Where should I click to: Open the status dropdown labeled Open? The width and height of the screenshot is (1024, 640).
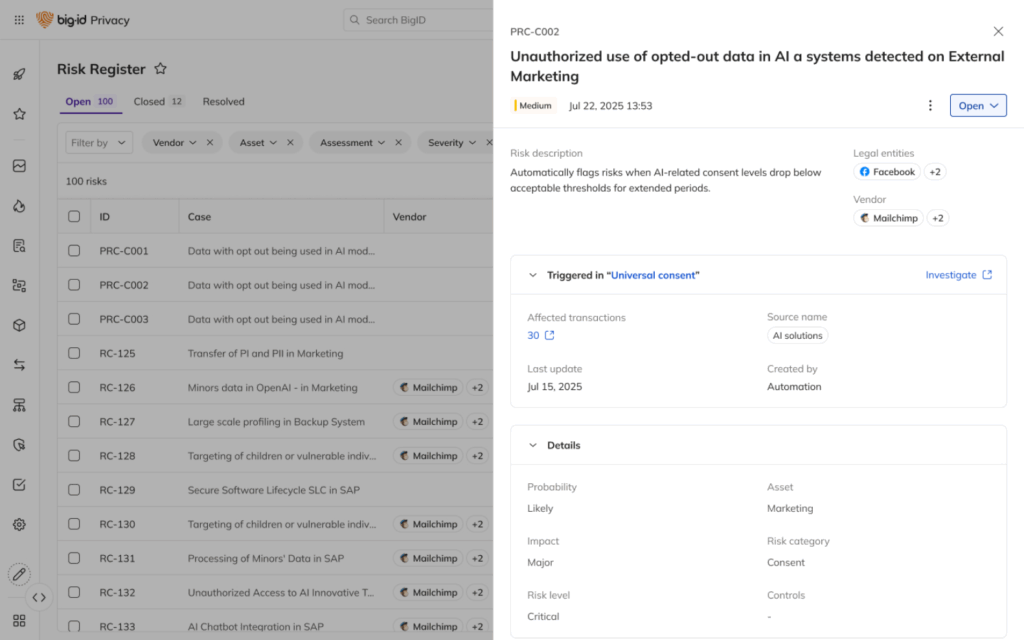tap(977, 106)
